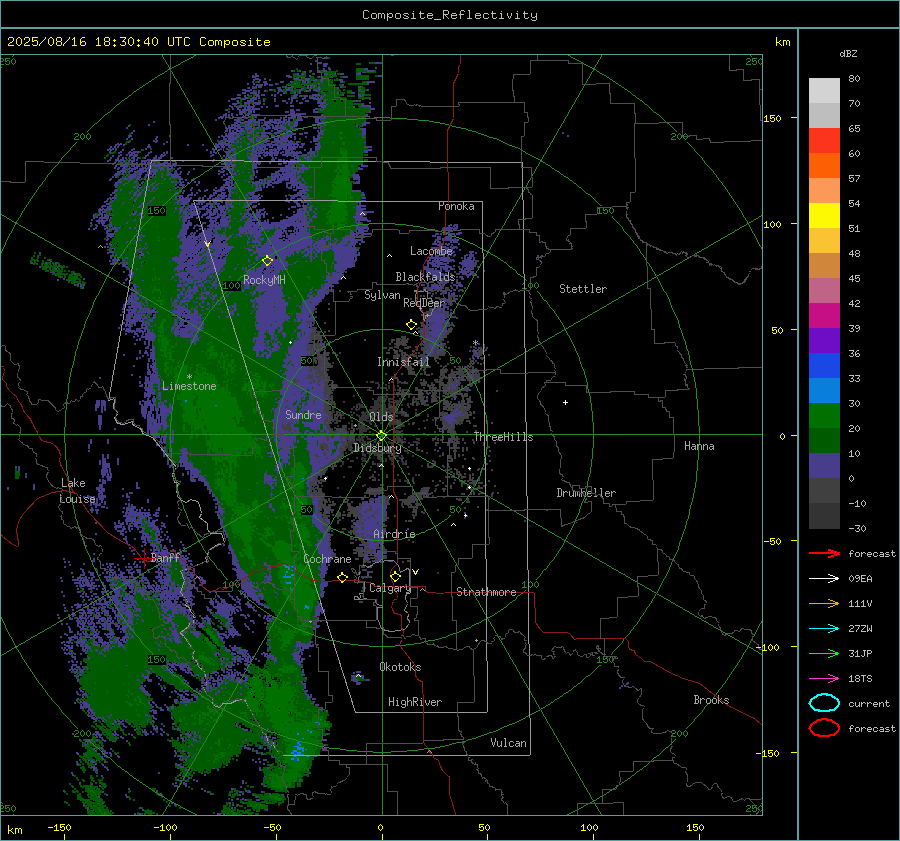
Task: Click the light gray 80 dBZ swatch
Action: (x=824, y=91)
